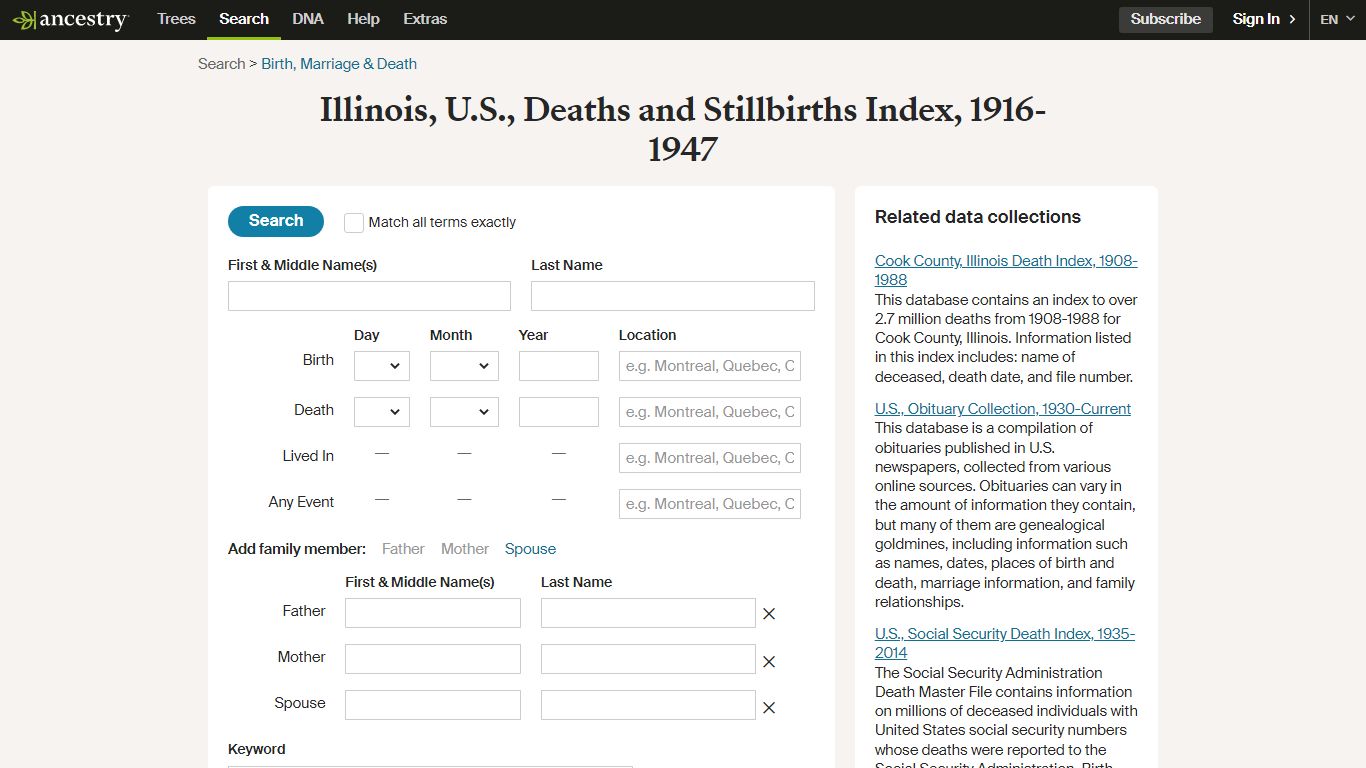
Task: Open U.S., Obituary Collection, 1930-Current link
Action: (x=1003, y=408)
